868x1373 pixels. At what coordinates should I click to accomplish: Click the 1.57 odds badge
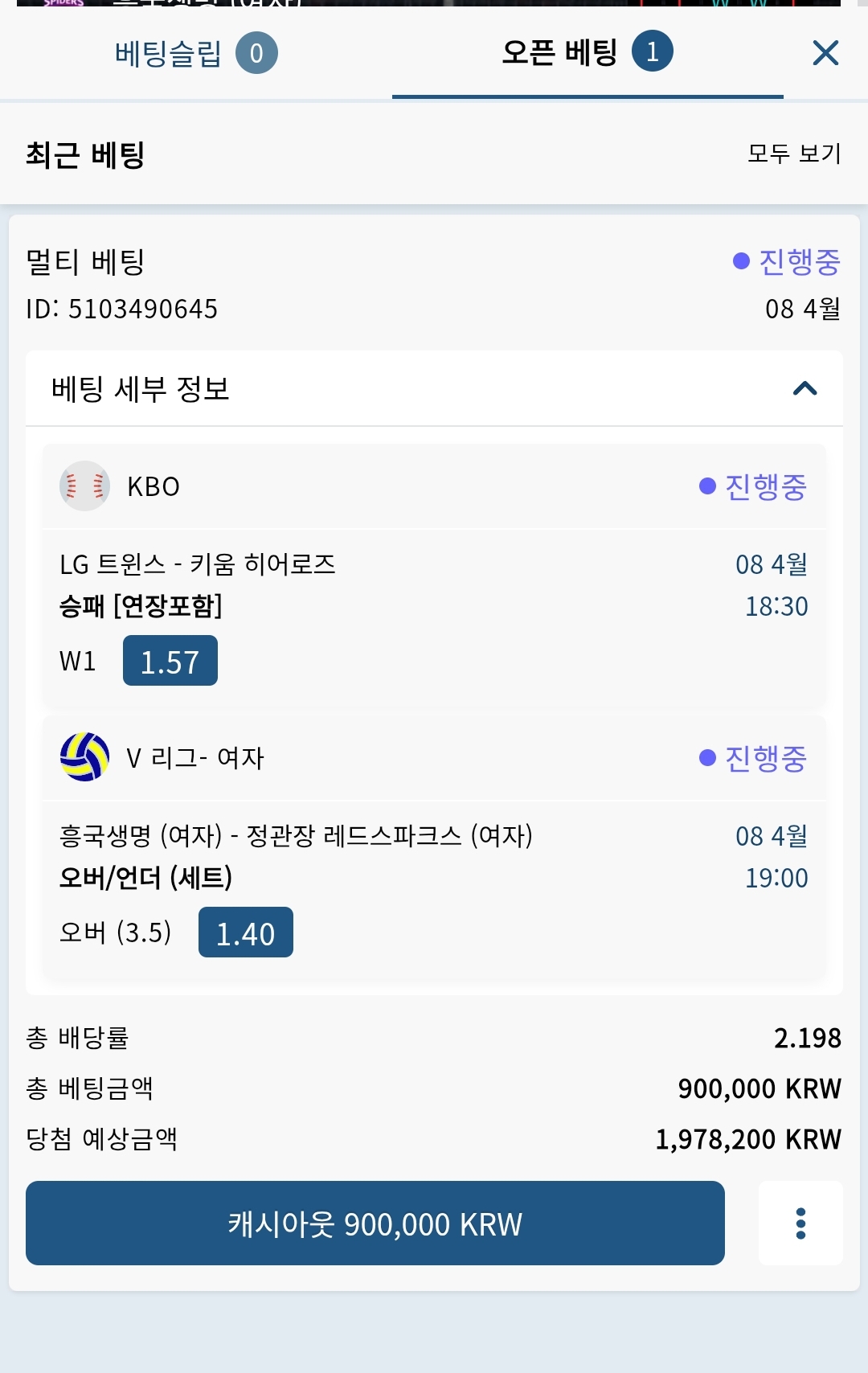[x=170, y=661]
